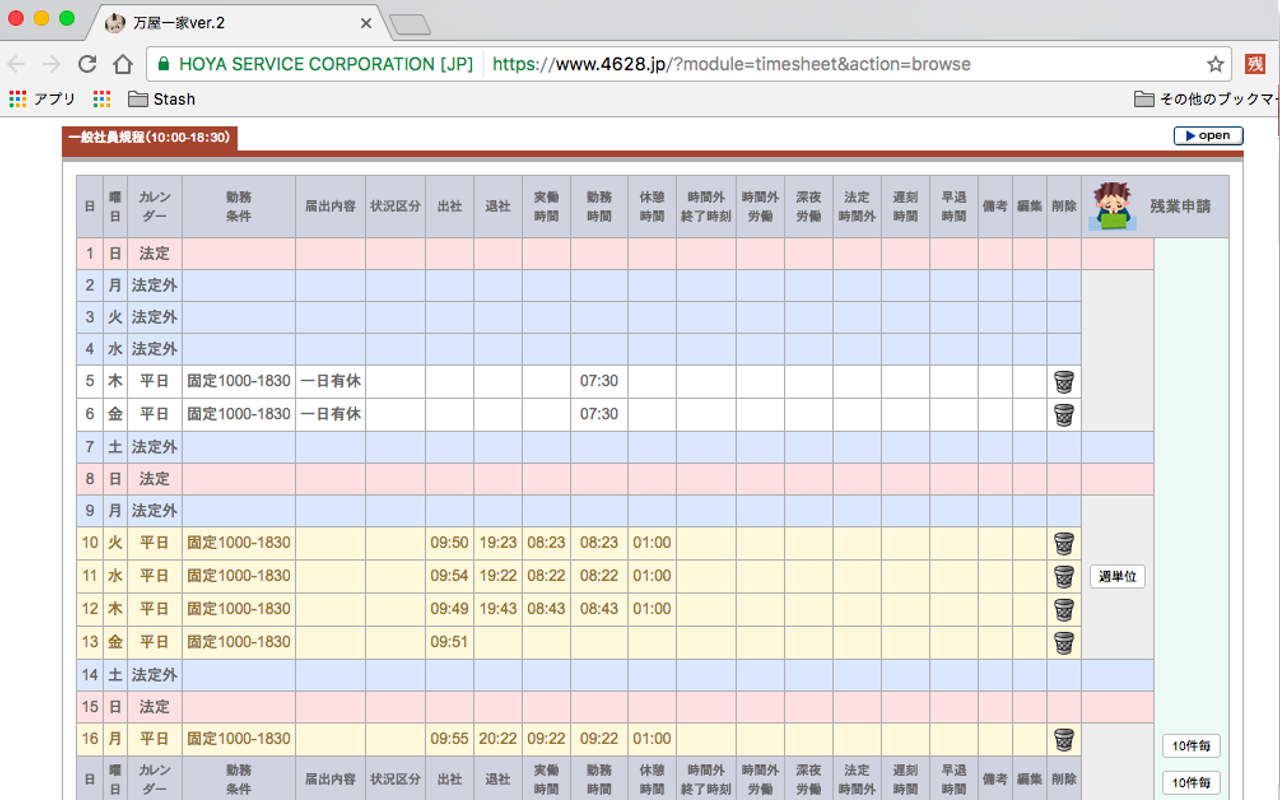Reload the current page
Image resolution: width=1280 pixels, height=800 pixels.
87,64
